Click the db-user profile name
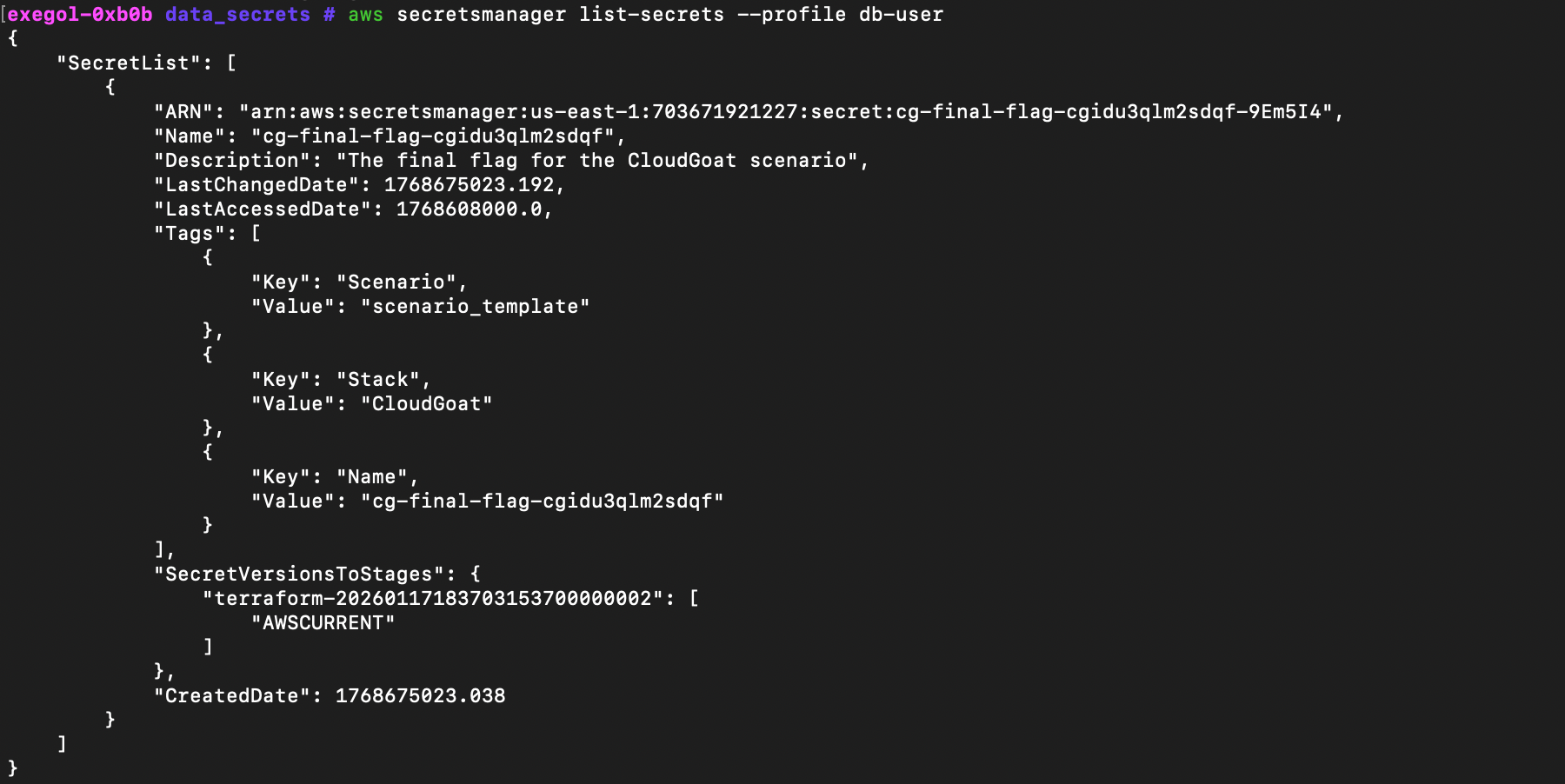Screen dimensions: 1565x784 (901, 14)
